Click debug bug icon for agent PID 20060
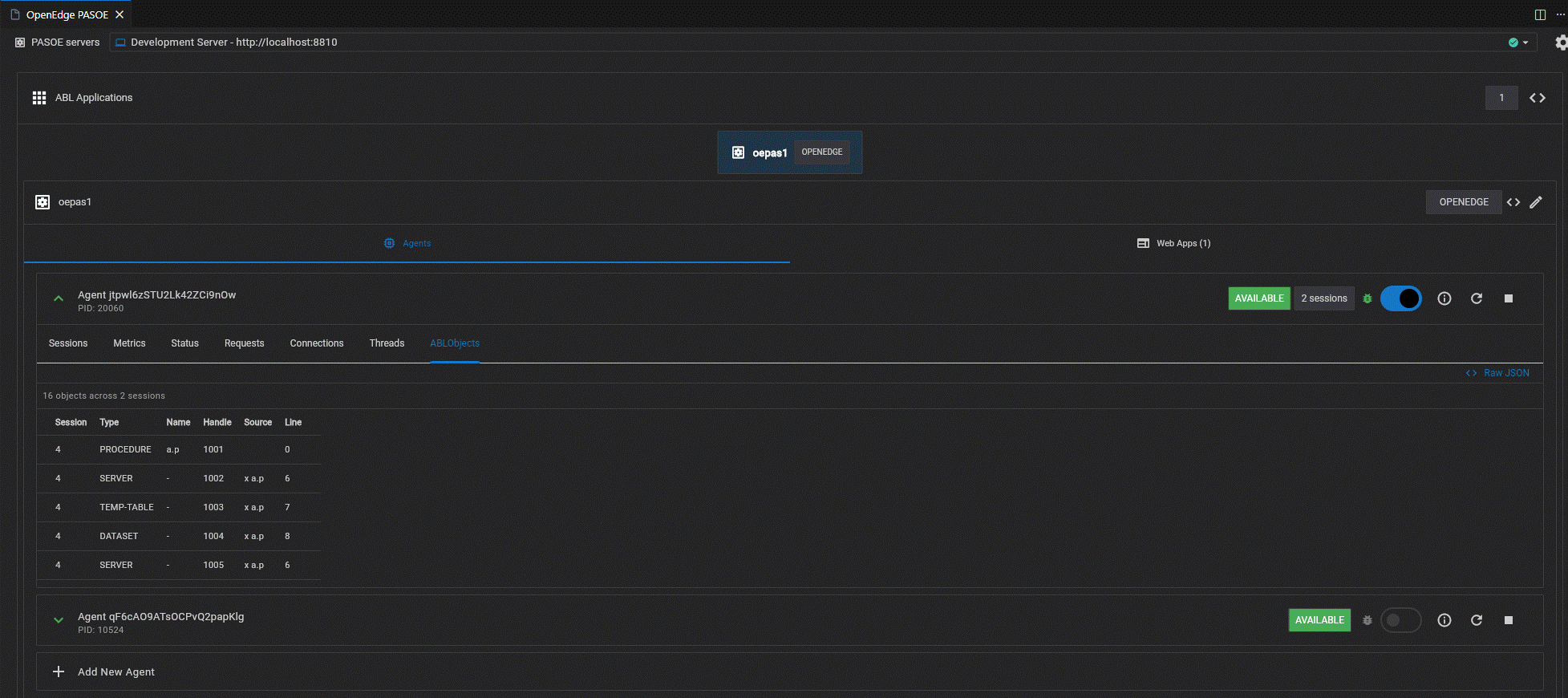The image size is (1568, 698). pyautogui.click(x=1367, y=298)
